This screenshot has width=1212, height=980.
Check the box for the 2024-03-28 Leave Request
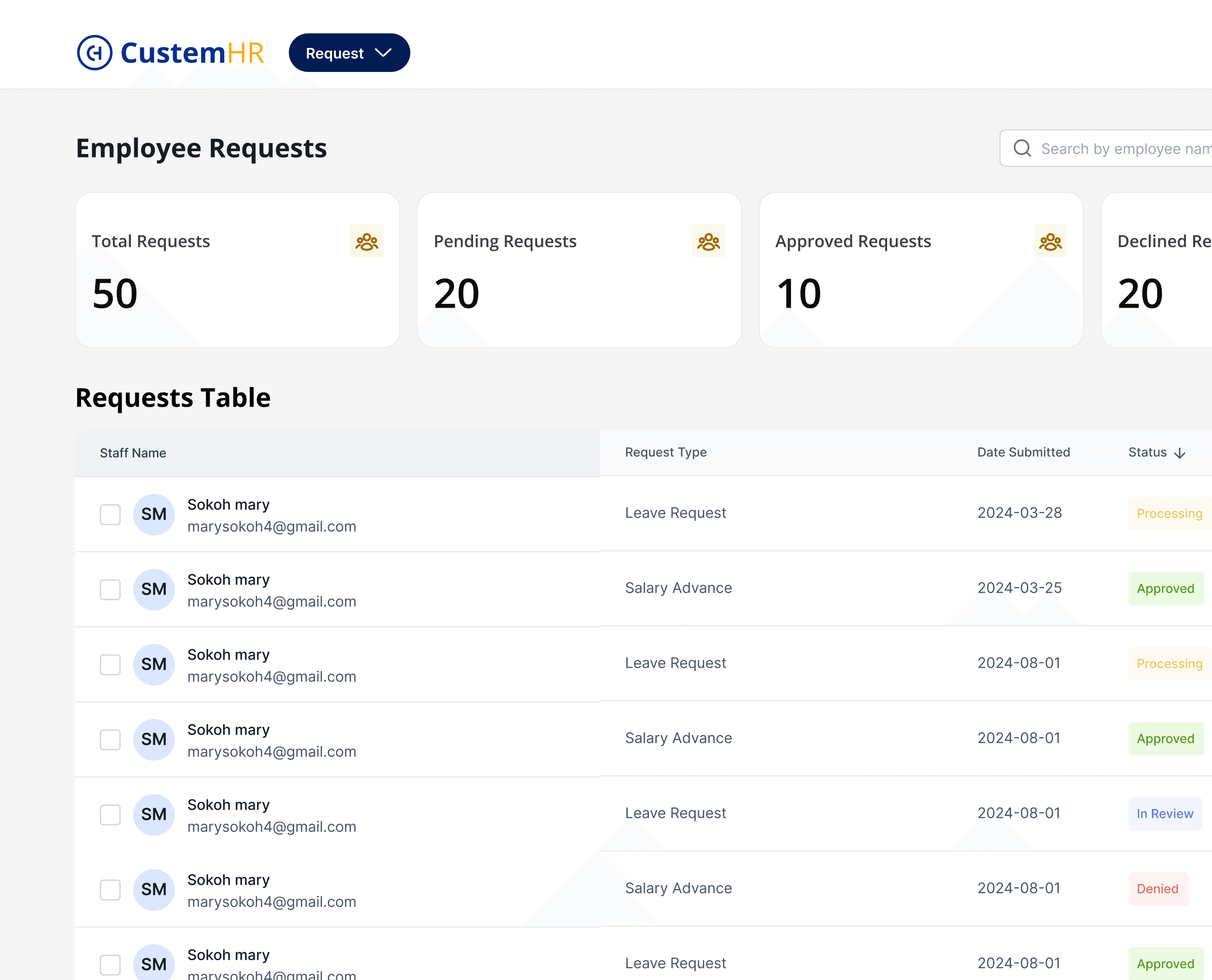110,514
